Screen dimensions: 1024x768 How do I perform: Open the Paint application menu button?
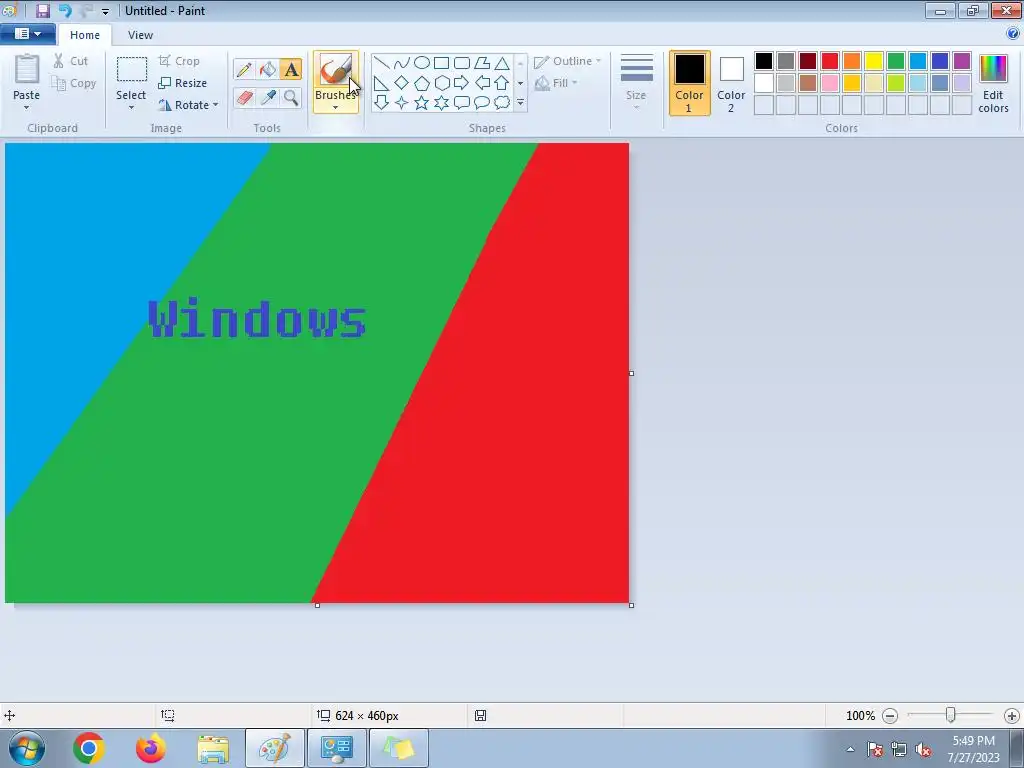click(x=27, y=34)
